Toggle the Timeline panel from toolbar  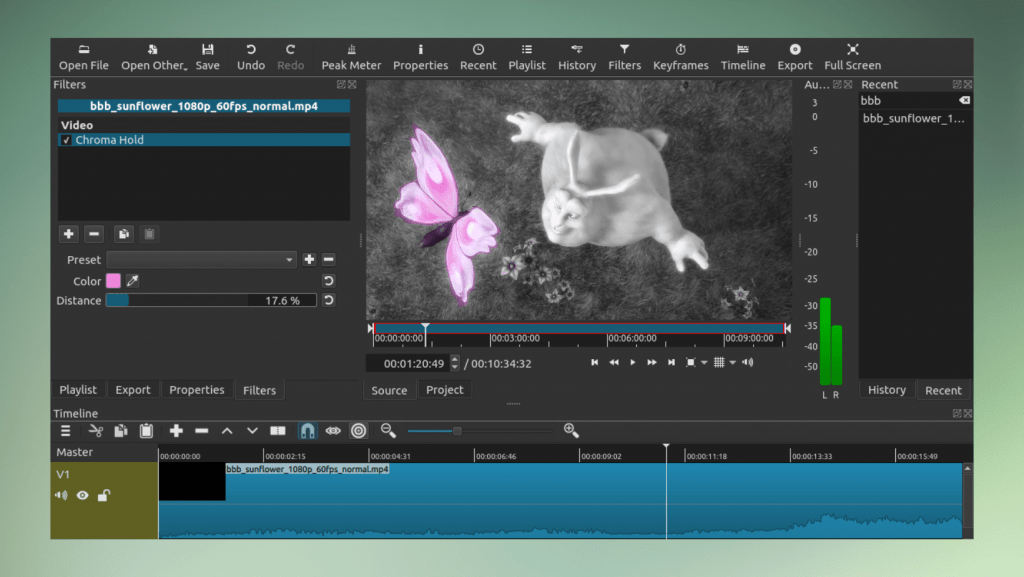click(x=743, y=57)
